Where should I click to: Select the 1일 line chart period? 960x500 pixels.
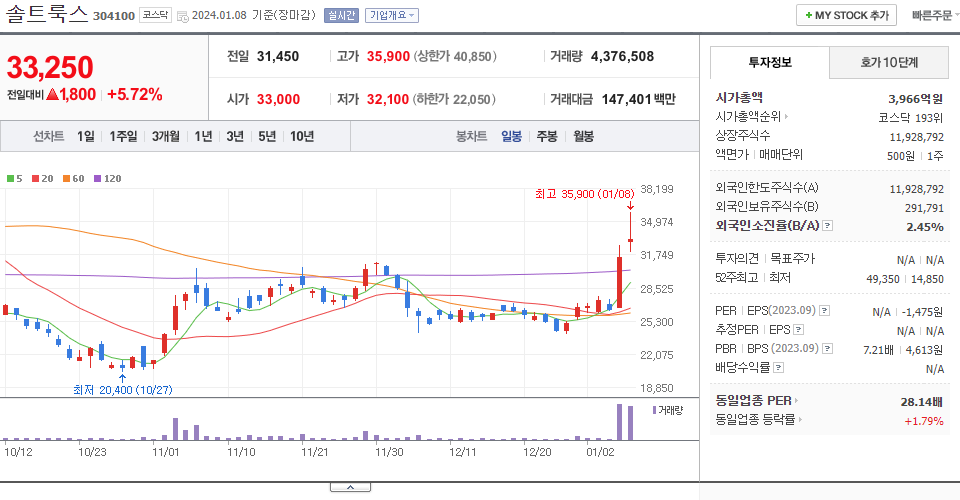click(x=86, y=136)
